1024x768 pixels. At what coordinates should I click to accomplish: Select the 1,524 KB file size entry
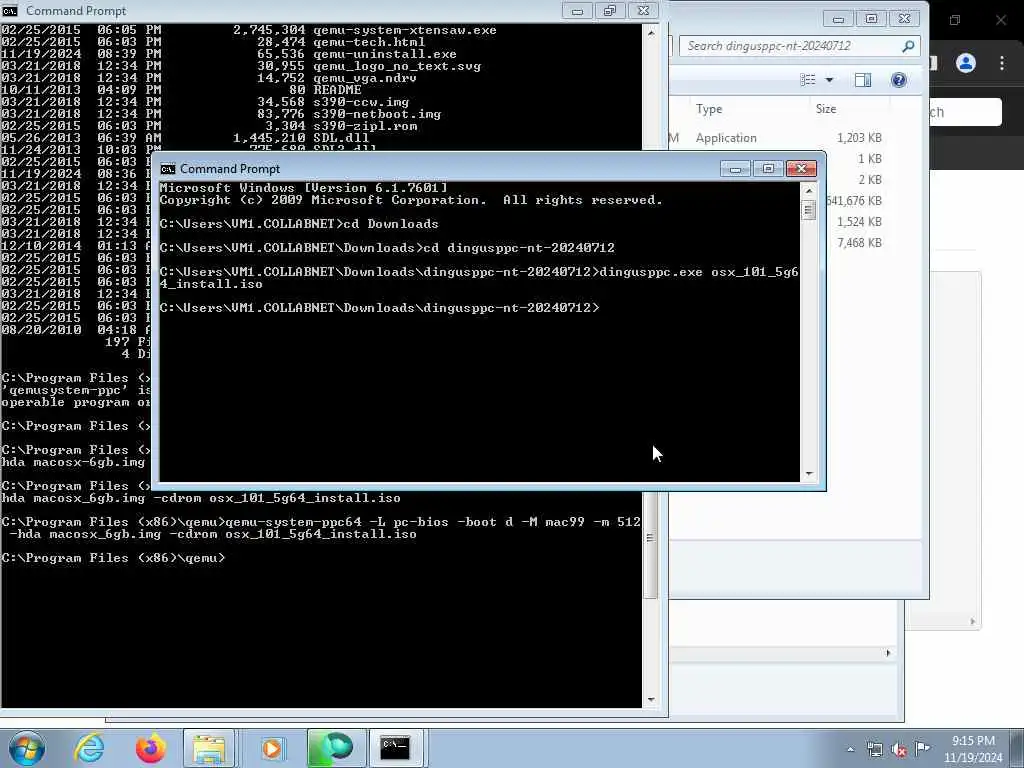(859, 222)
